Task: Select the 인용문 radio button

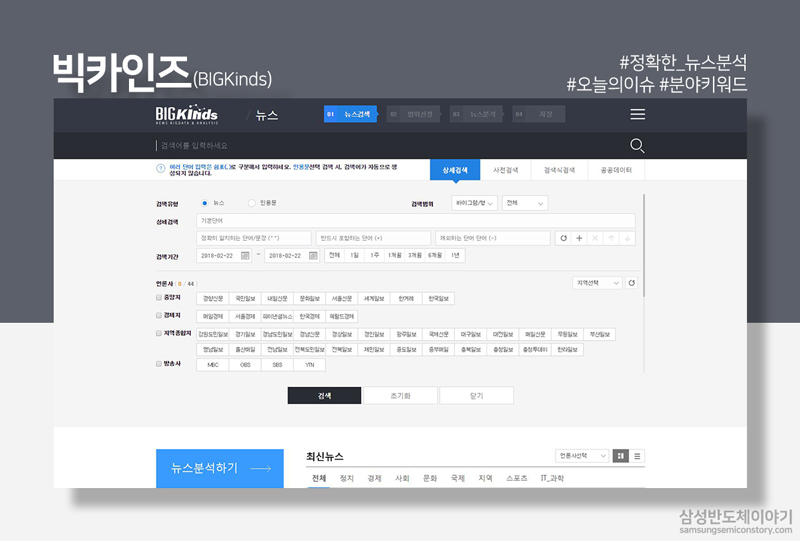Action: tap(251, 203)
